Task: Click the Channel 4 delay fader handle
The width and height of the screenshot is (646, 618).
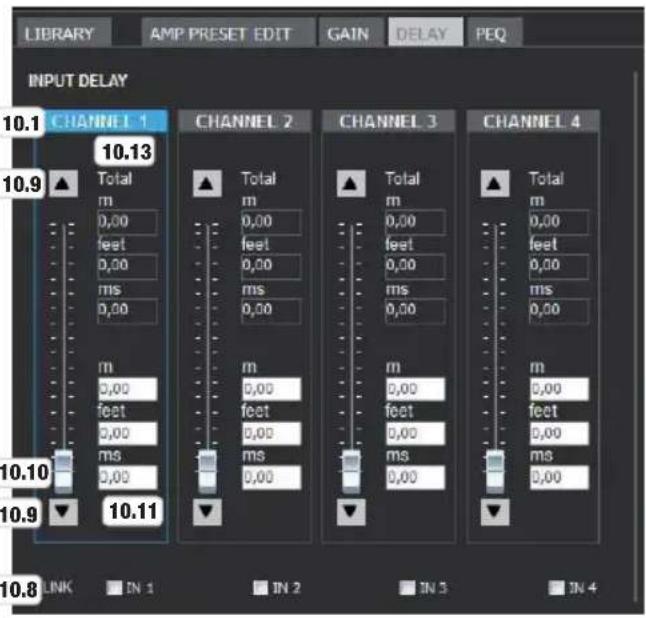Action: point(495,472)
